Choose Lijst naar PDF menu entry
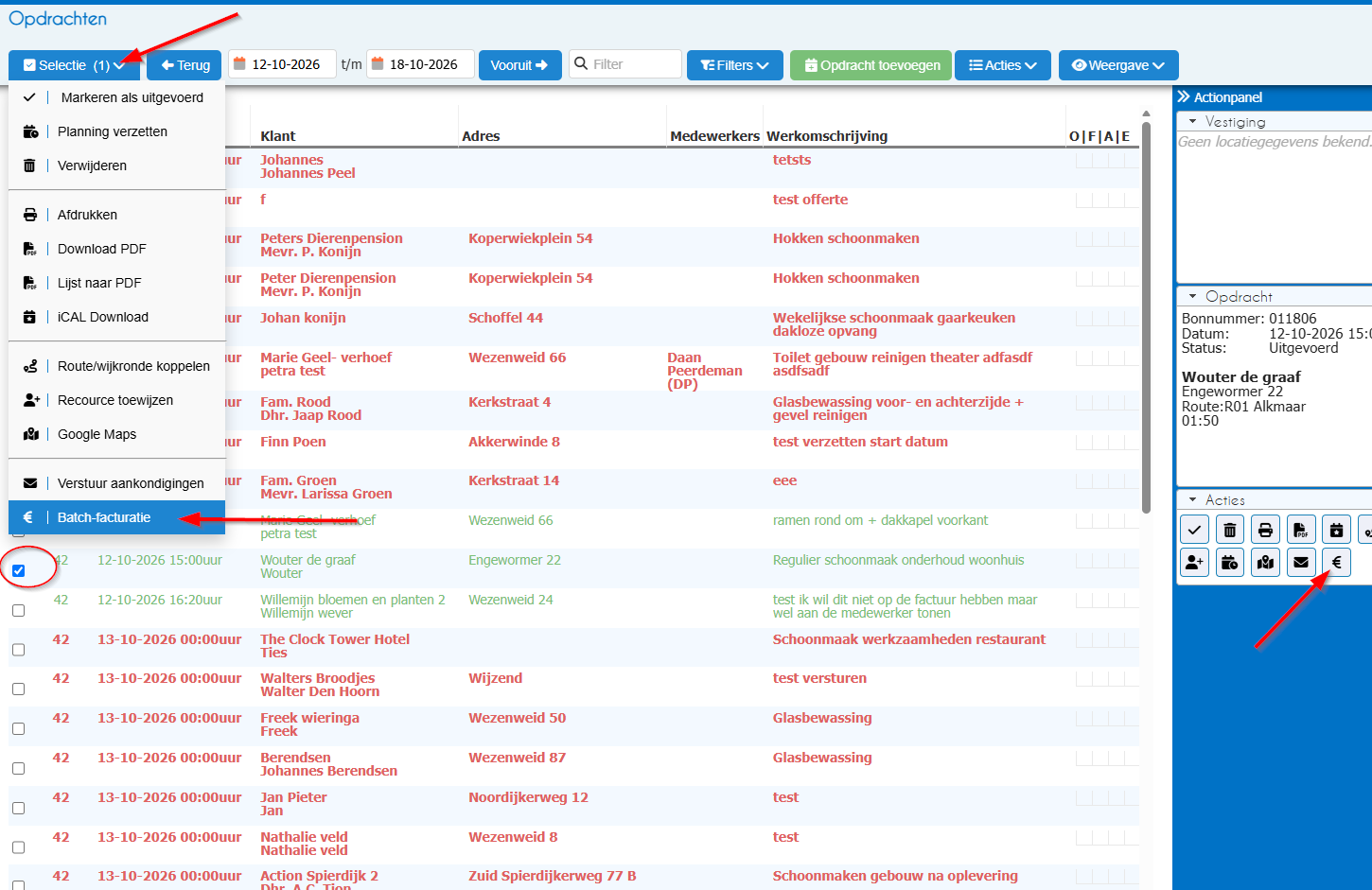Image resolution: width=1372 pixels, height=890 pixels. [x=117, y=283]
